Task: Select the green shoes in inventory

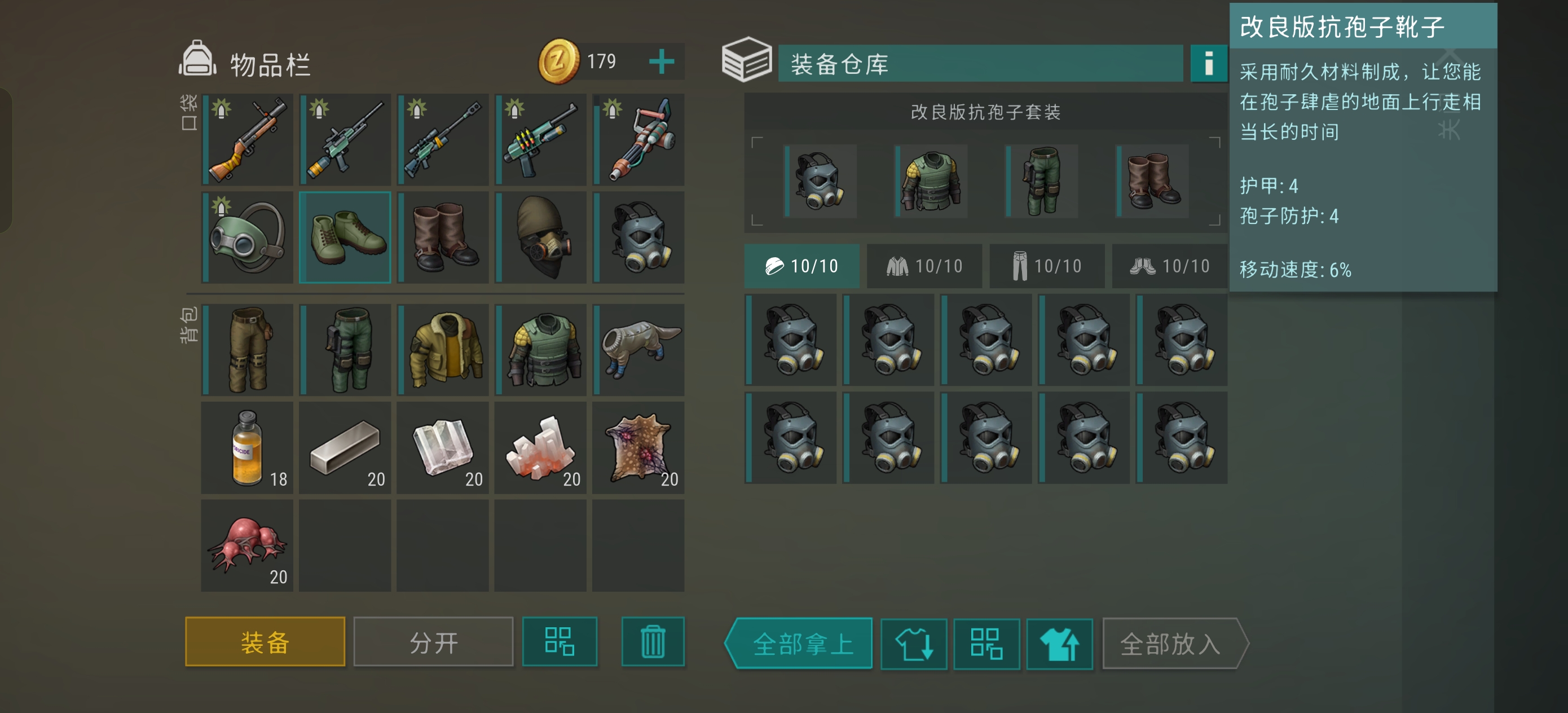Action: click(x=345, y=237)
